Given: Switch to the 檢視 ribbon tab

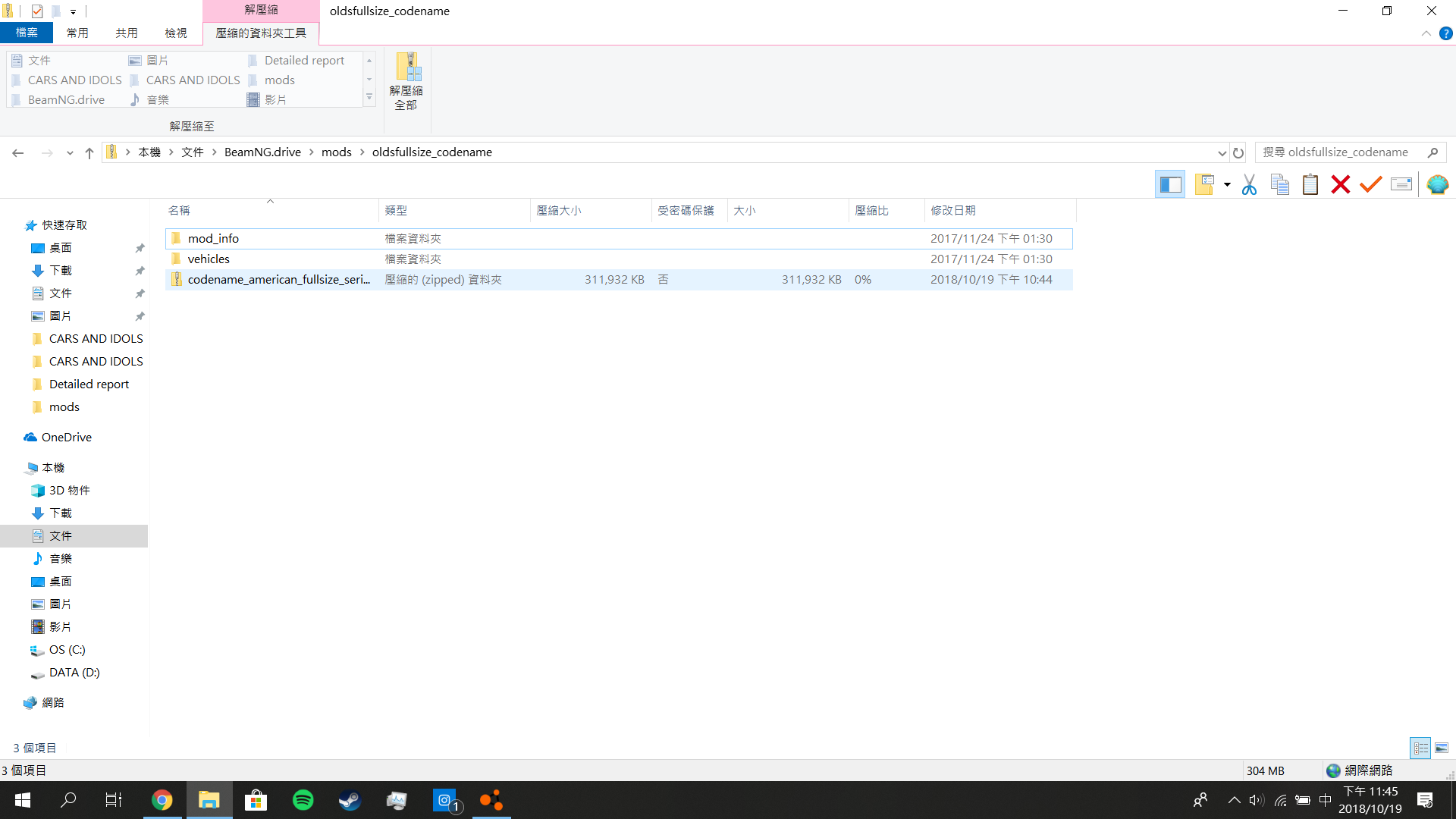Looking at the screenshot, I should click(176, 33).
